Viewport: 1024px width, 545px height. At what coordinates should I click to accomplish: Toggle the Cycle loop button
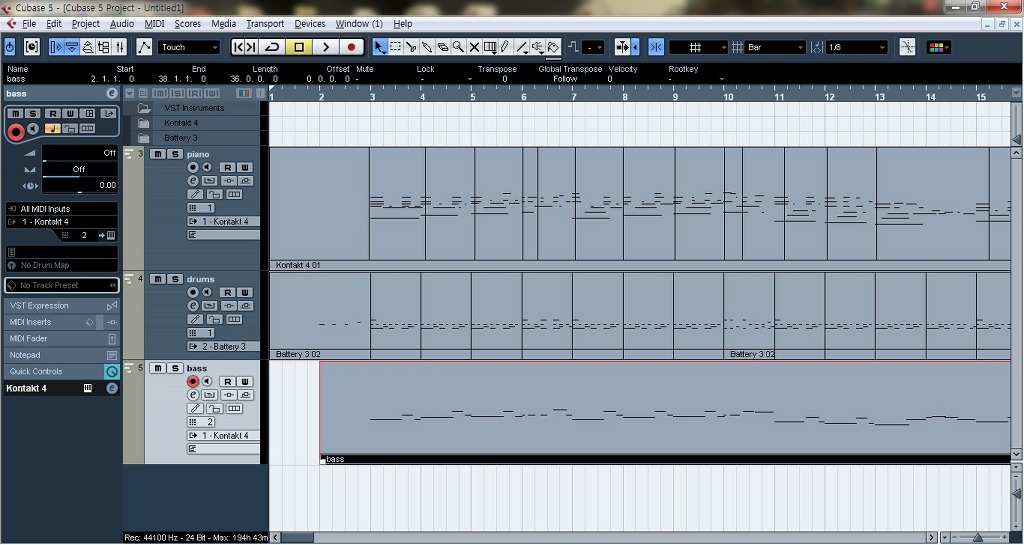pos(272,47)
